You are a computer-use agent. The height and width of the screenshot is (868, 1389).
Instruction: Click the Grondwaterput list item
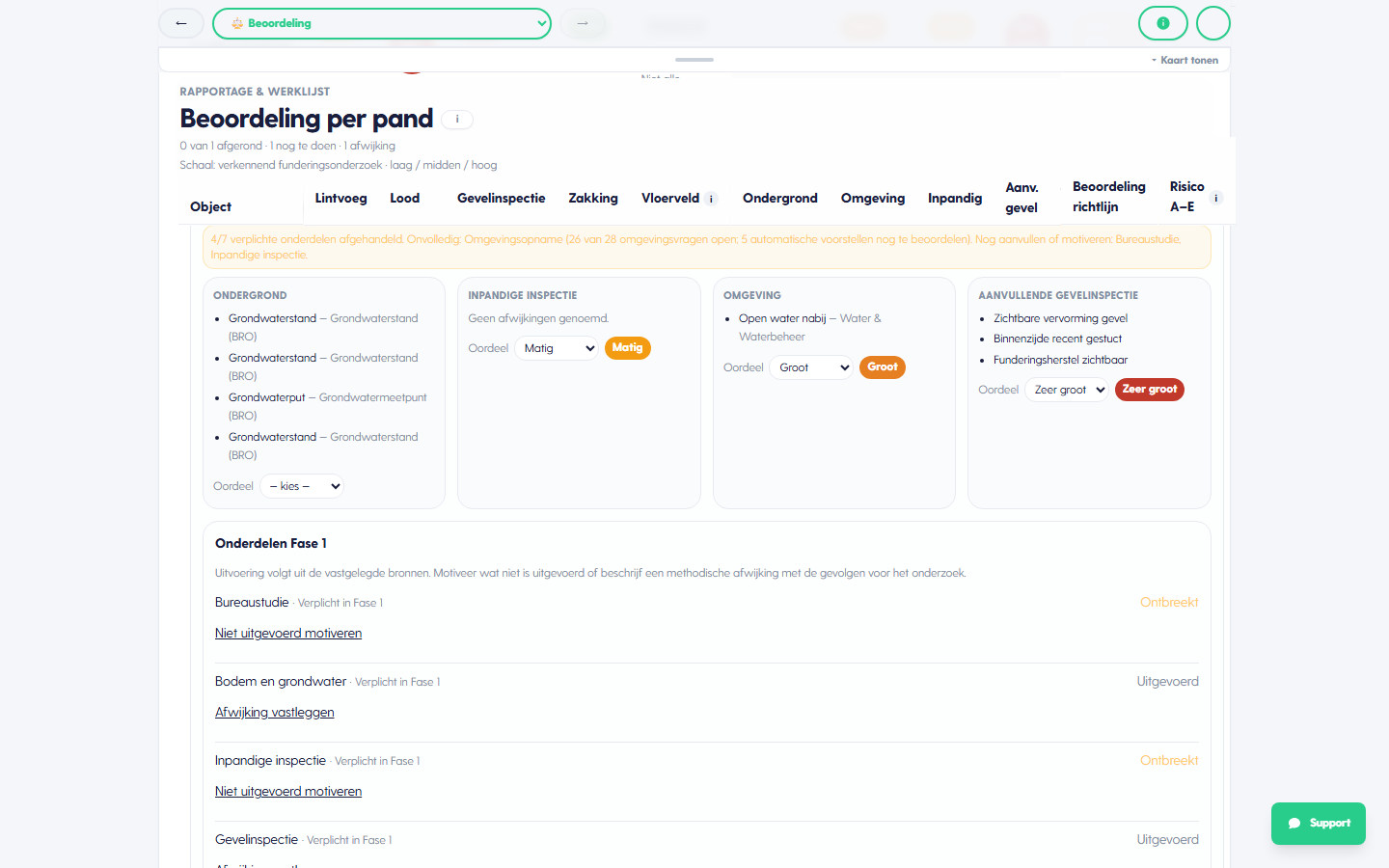[x=328, y=406]
